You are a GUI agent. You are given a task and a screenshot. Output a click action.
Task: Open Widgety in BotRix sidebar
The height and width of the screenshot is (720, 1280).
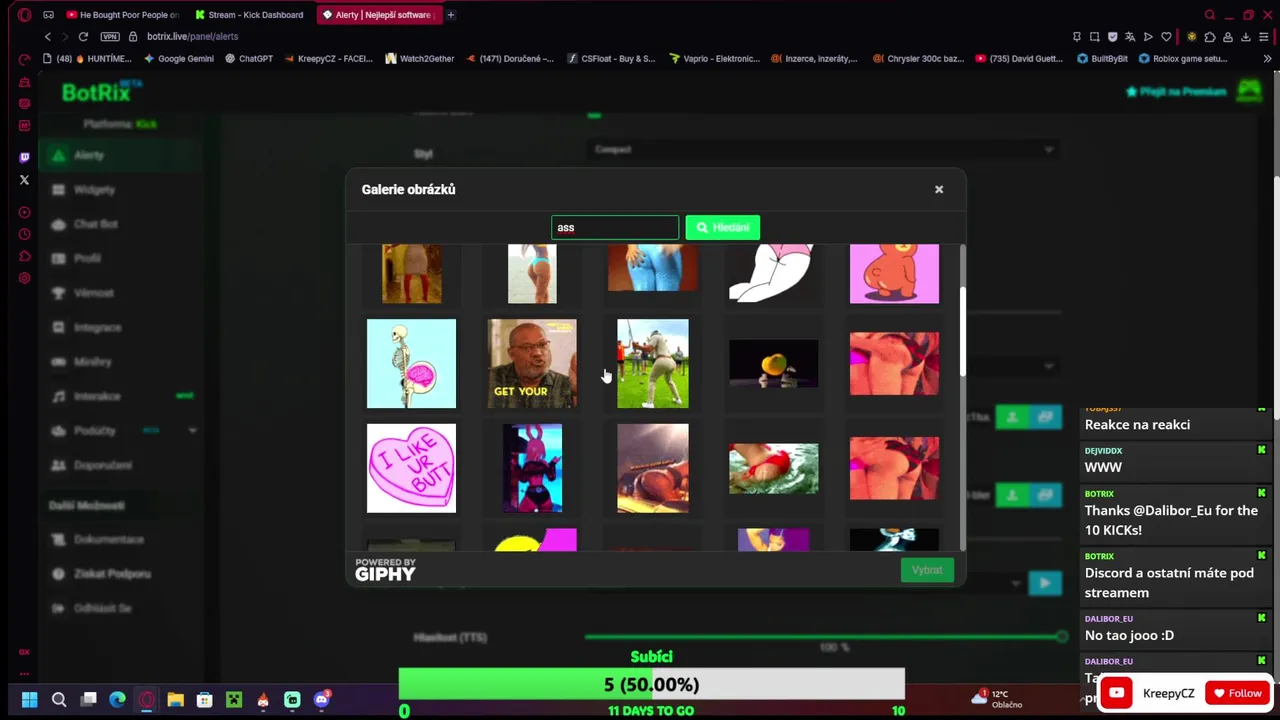click(94, 189)
